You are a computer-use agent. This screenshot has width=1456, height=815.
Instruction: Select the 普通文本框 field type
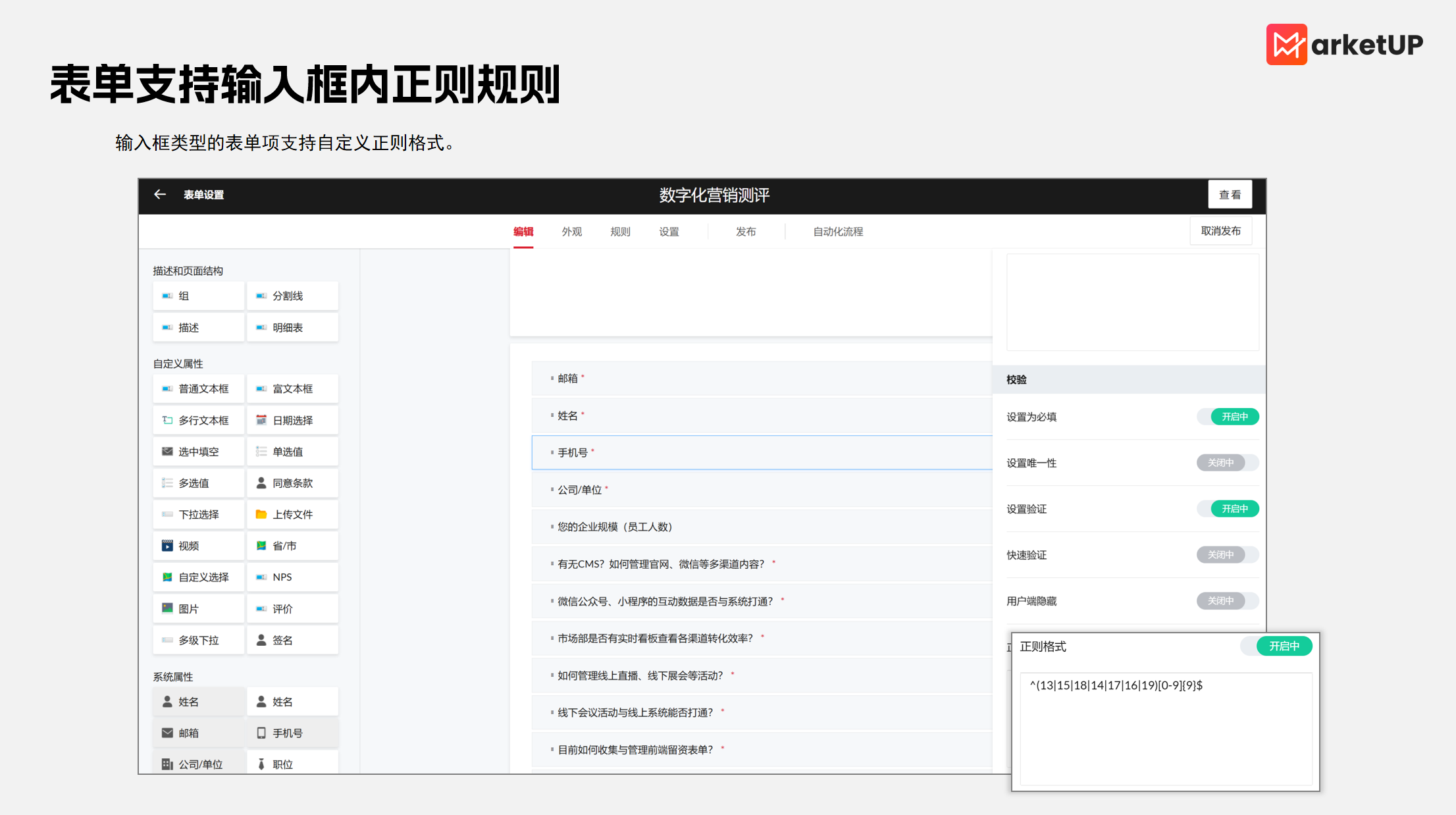tap(198, 388)
